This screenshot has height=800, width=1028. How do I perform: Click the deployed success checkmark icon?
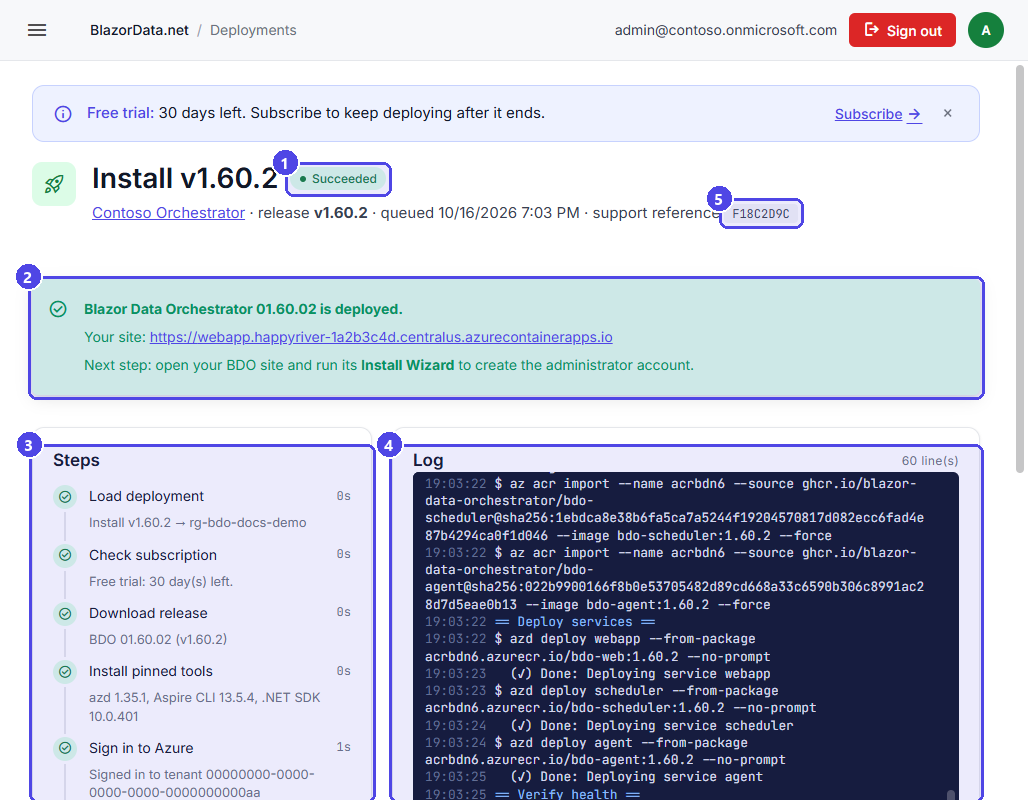pyautogui.click(x=58, y=309)
